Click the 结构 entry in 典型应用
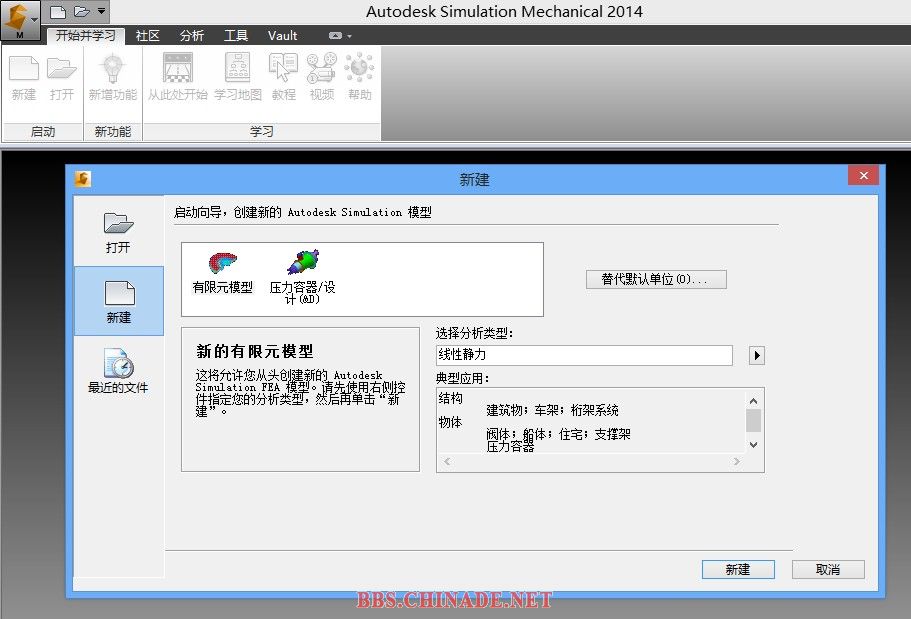This screenshot has width=911, height=619. [450, 398]
